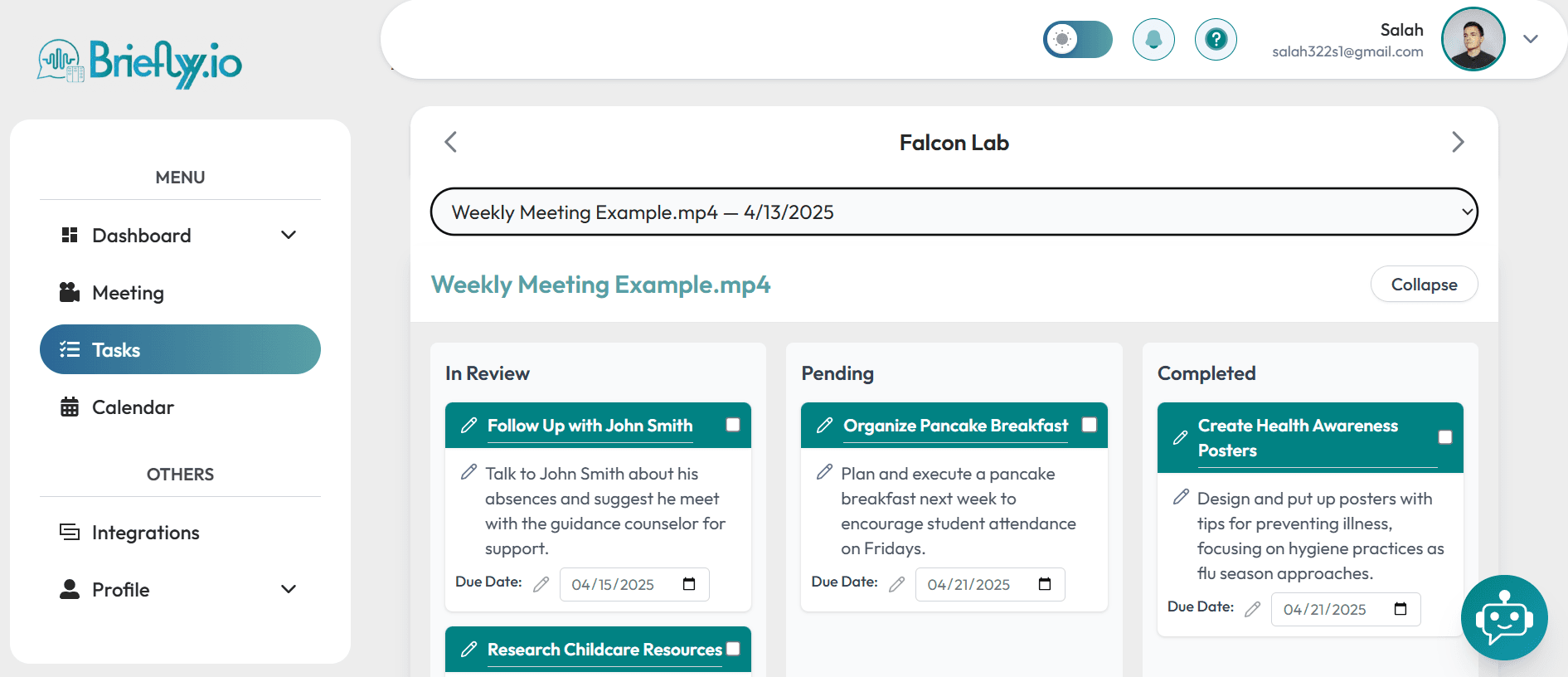Check the Follow Up with John Smith checkbox
This screenshot has width=1568, height=677.
pos(733,425)
